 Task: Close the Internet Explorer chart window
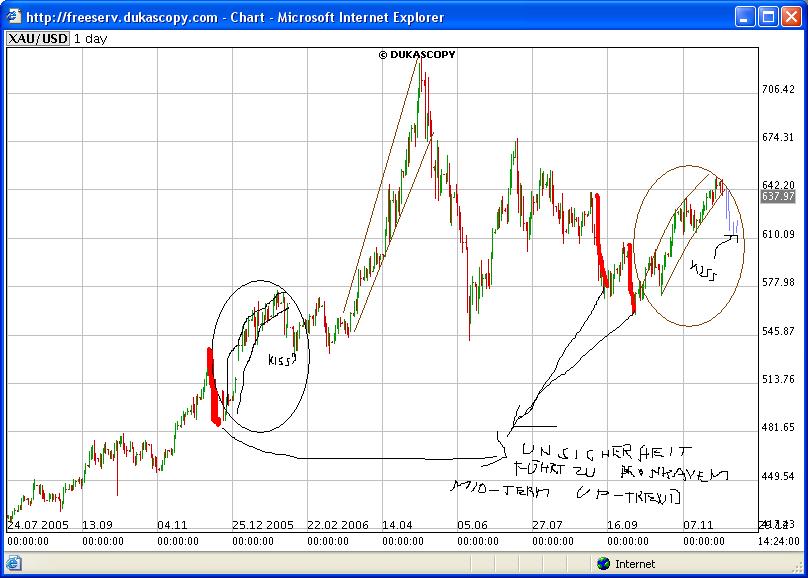(790, 17)
